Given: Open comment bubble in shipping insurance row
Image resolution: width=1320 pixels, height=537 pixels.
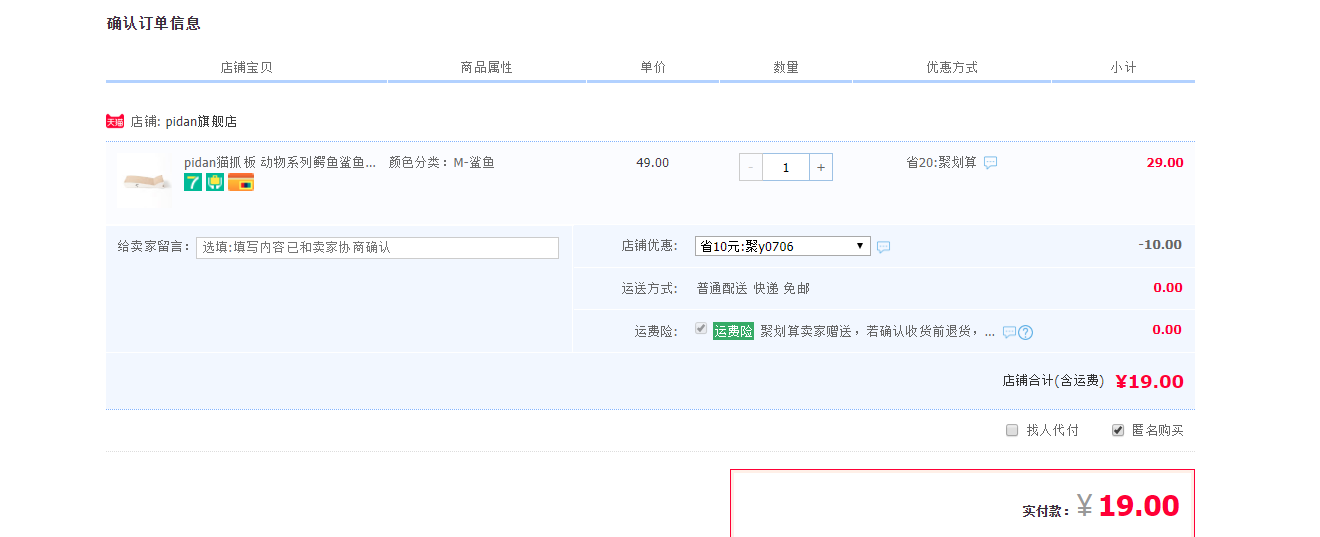Looking at the screenshot, I should (1009, 332).
